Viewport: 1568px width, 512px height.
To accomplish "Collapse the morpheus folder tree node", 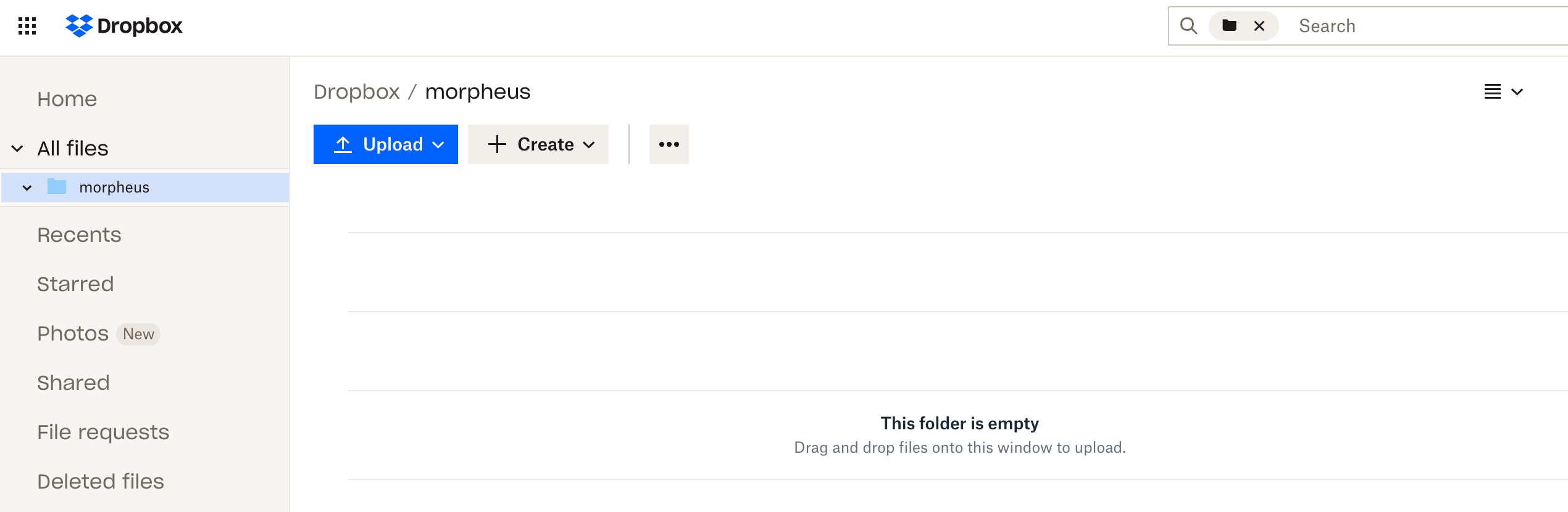I will tap(27, 188).
